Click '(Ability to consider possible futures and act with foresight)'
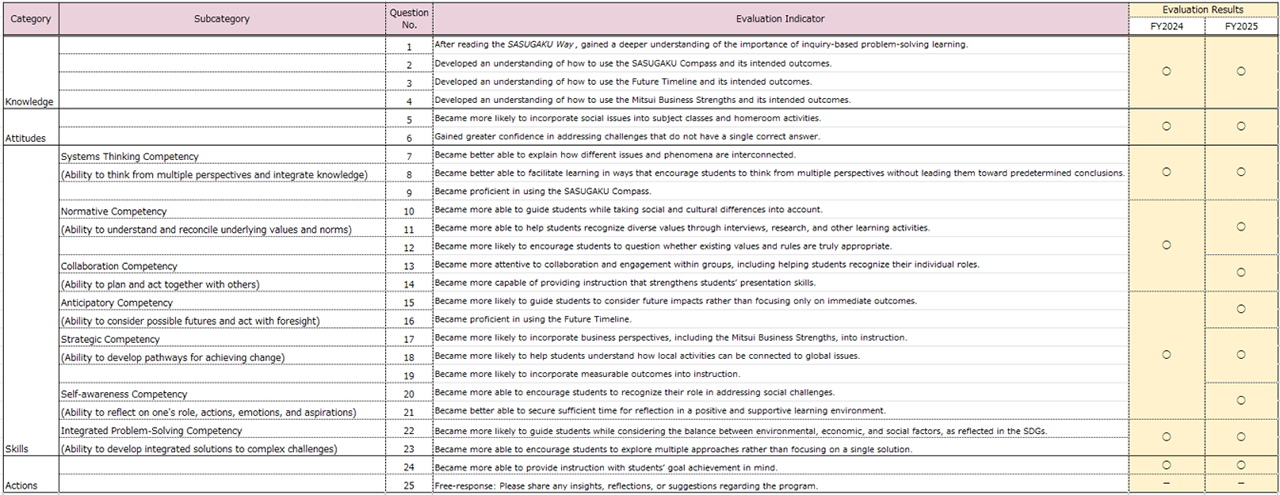Viewport: 1280px width, 495px height. [190, 321]
